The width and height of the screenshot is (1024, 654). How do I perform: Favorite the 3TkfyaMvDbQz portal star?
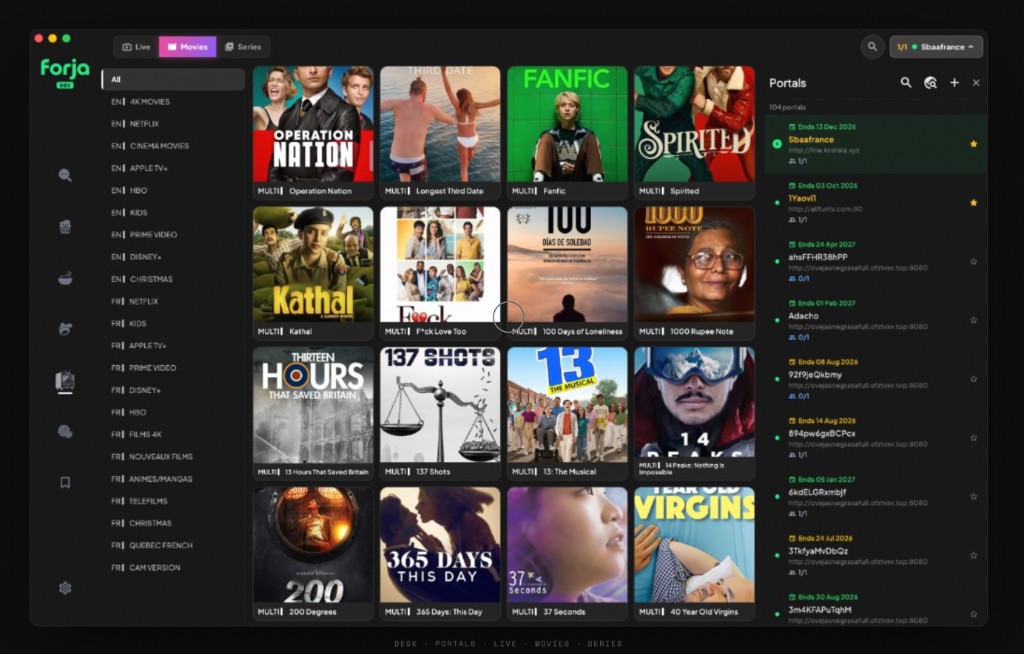coord(973,555)
